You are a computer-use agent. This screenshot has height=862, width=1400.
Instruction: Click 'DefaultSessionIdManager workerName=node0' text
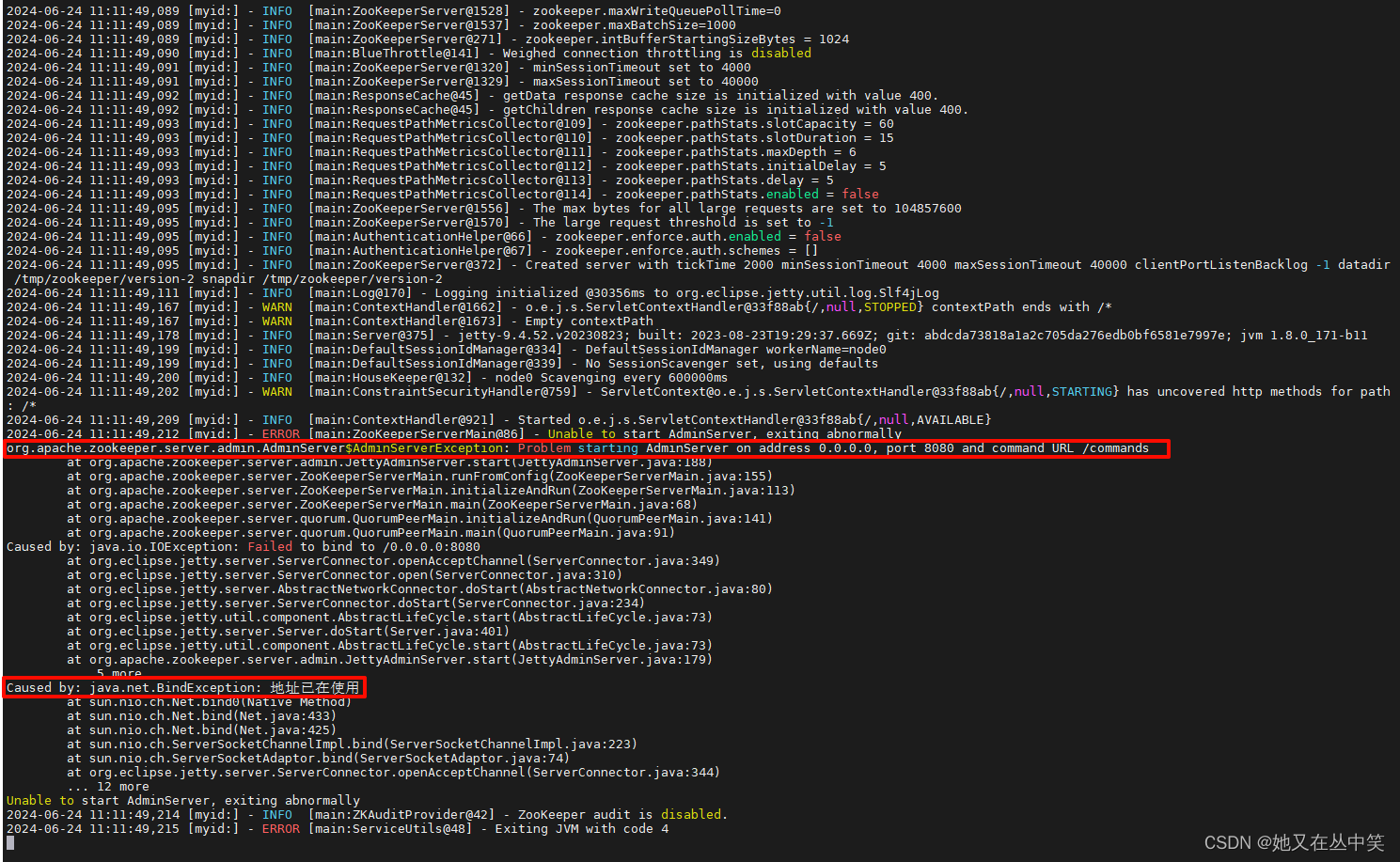click(735, 350)
